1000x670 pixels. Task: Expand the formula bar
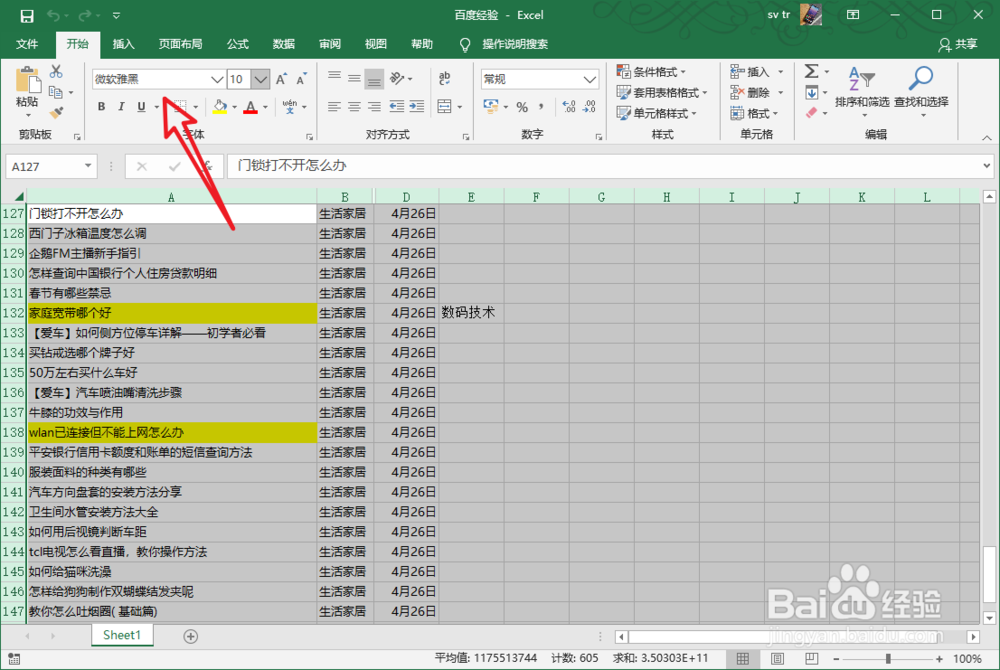[987, 166]
